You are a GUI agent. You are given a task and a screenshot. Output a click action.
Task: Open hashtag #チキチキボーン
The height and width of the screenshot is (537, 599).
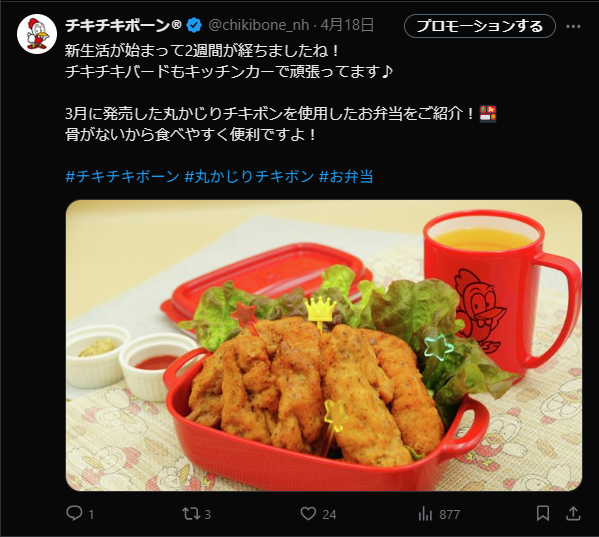click(x=122, y=176)
